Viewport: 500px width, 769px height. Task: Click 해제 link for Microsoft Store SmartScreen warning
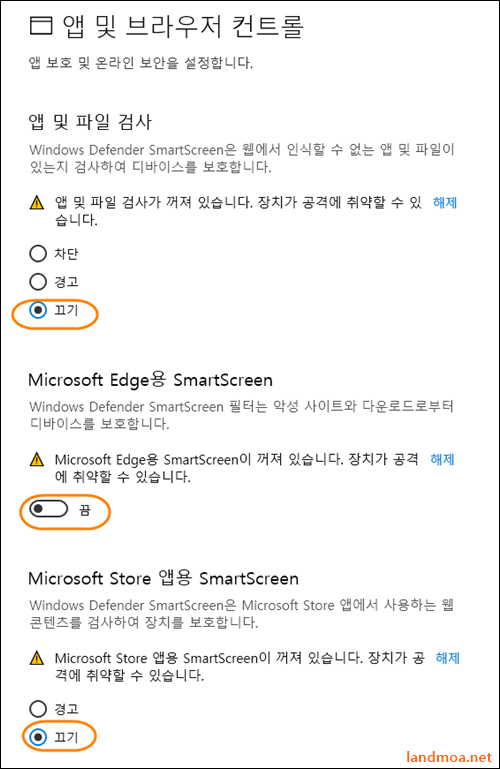point(448,658)
